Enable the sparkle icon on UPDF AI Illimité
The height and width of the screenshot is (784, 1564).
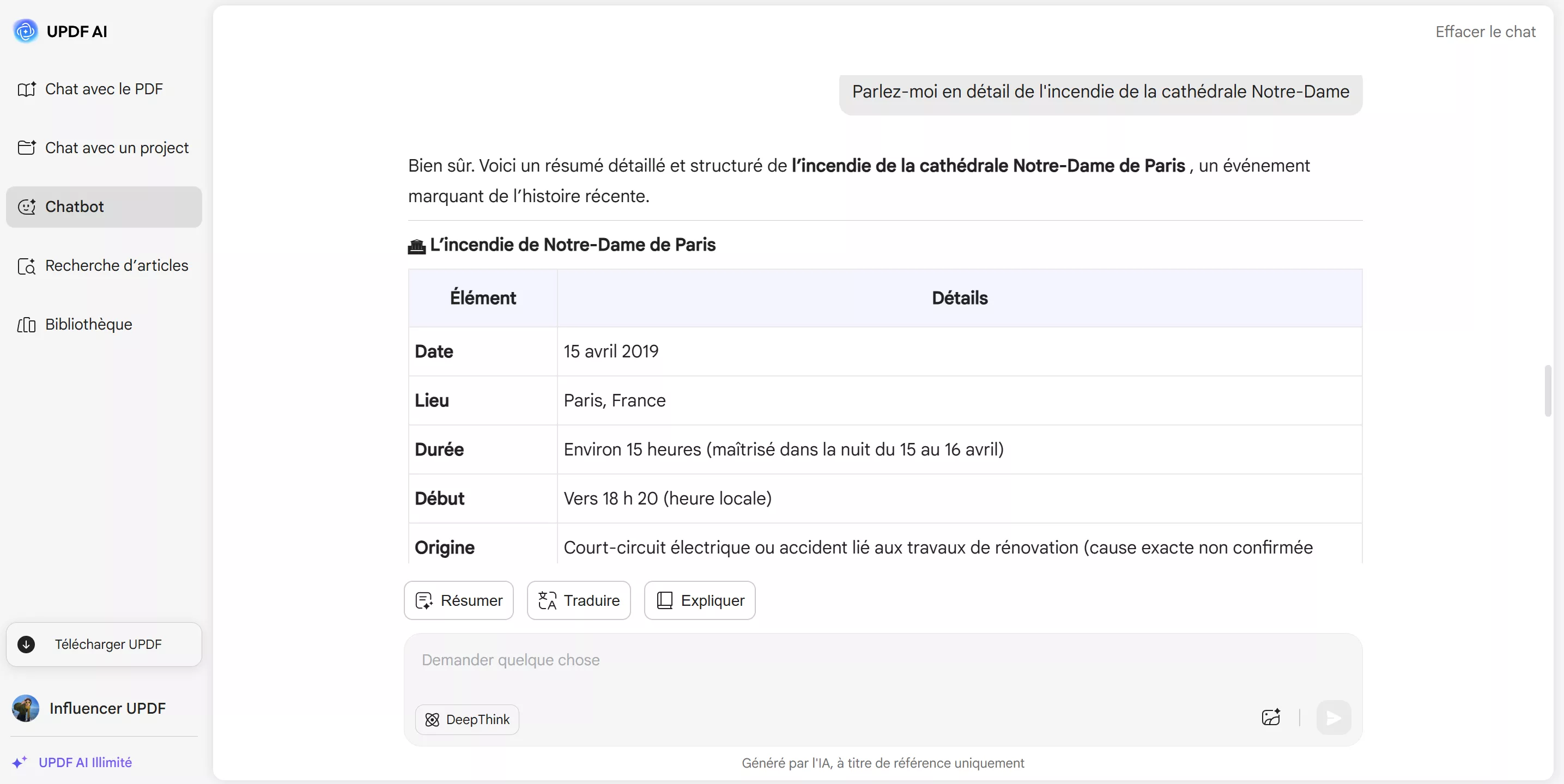click(x=20, y=763)
